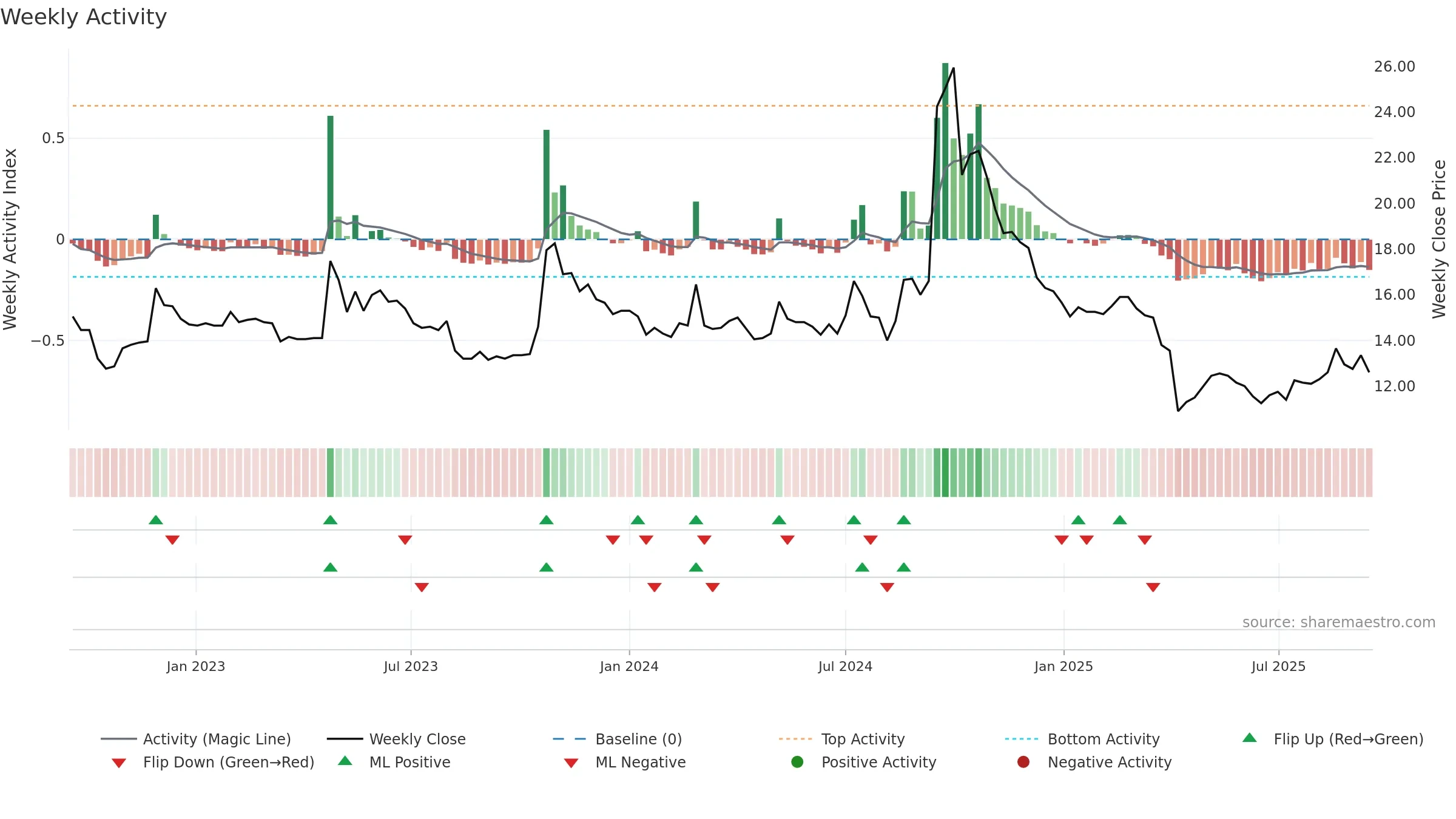Open the sharemaestro.com source link

(1339, 622)
